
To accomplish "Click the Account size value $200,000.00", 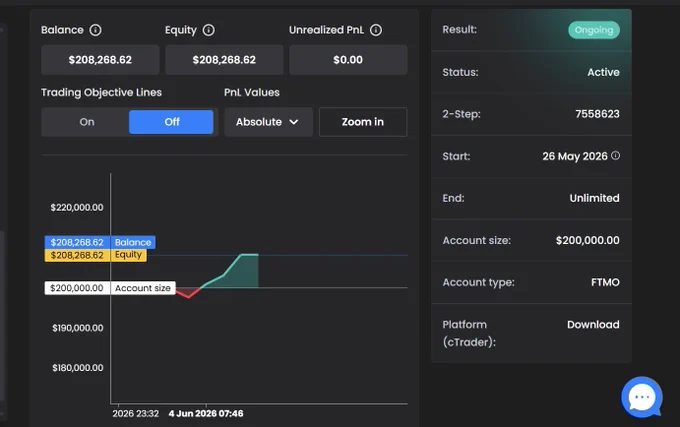I will pyautogui.click(x=588, y=240).
